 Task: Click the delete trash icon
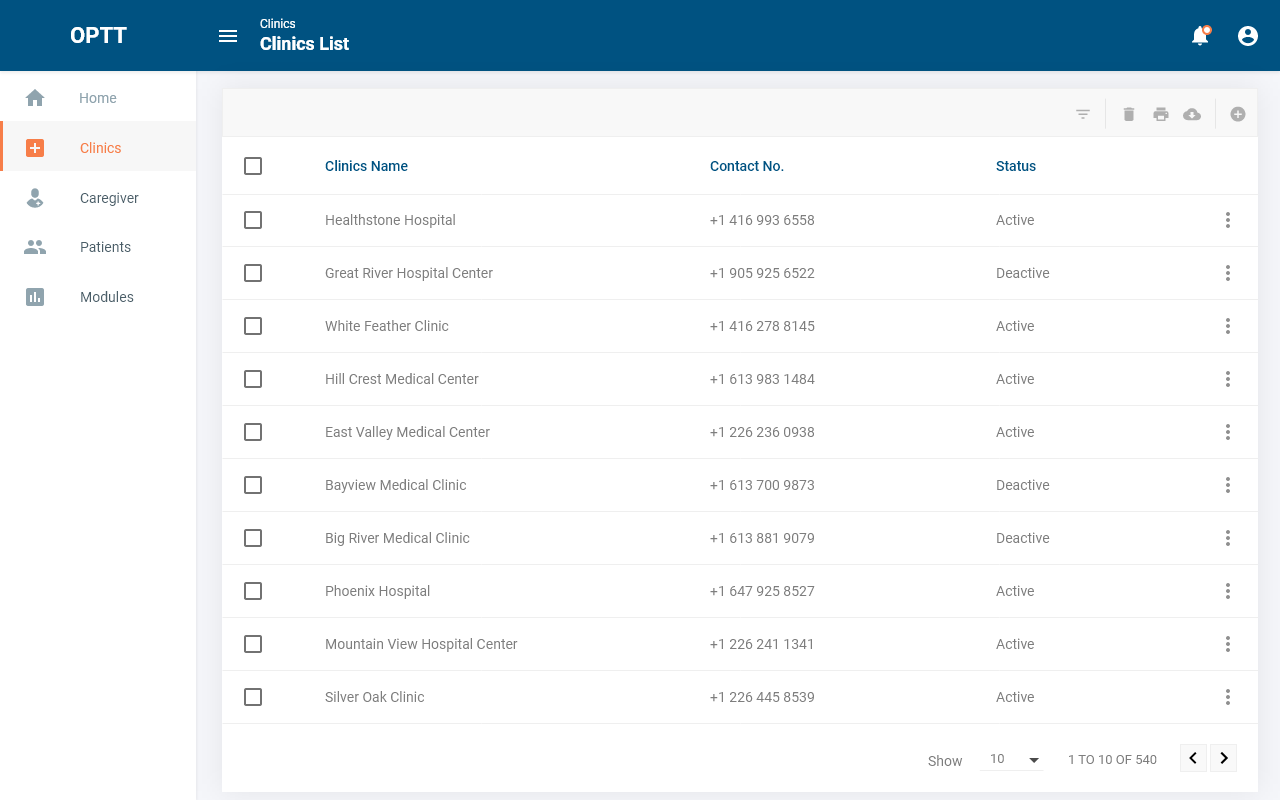tap(1129, 114)
